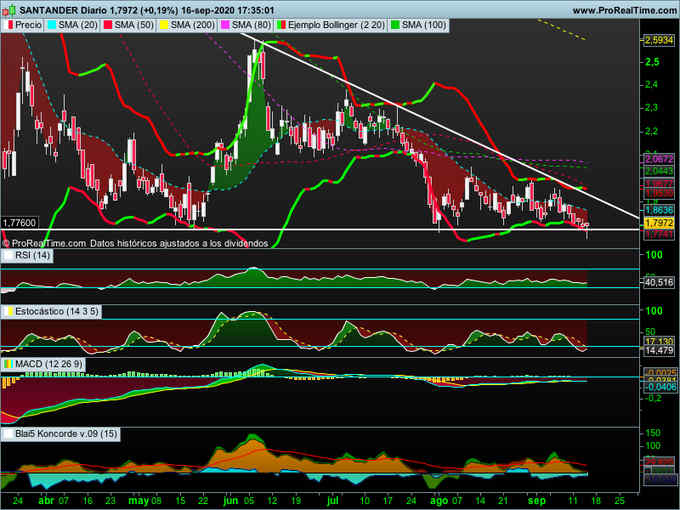Click the 2,2 price axis label

[652, 131]
